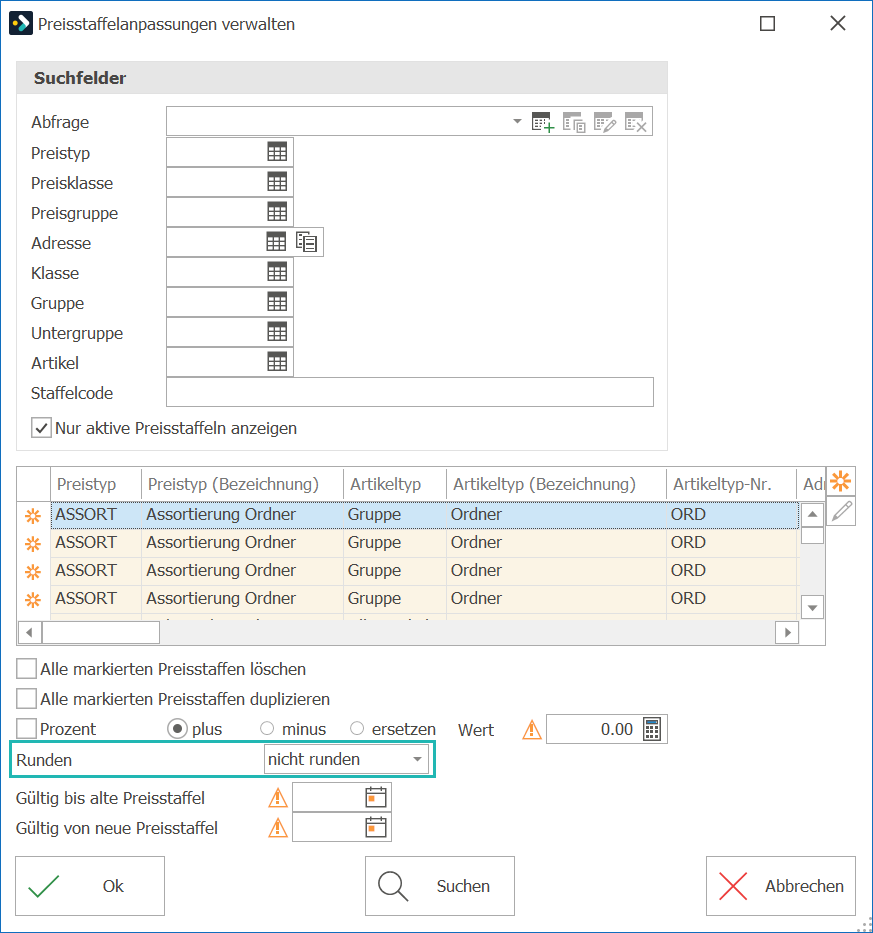Viewport: 873px width, 933px height.
Task: Click the Suchen button
Action: click(x=440, y=886)
